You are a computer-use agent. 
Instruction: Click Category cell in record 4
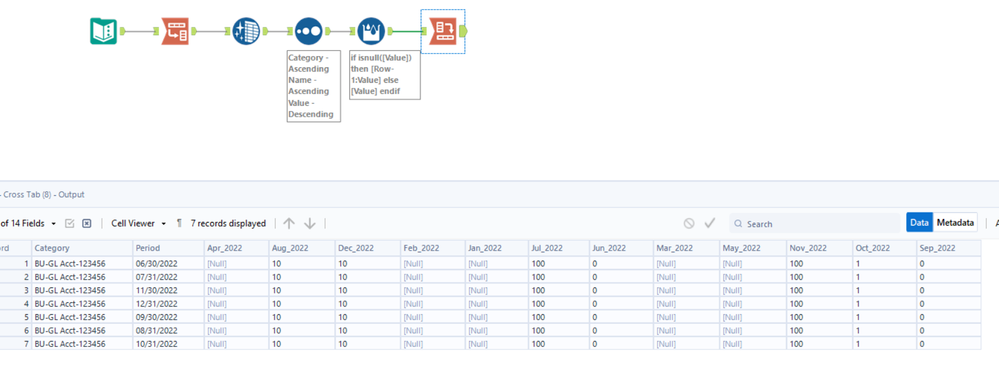pyautogui.click(x=81, y=303)
